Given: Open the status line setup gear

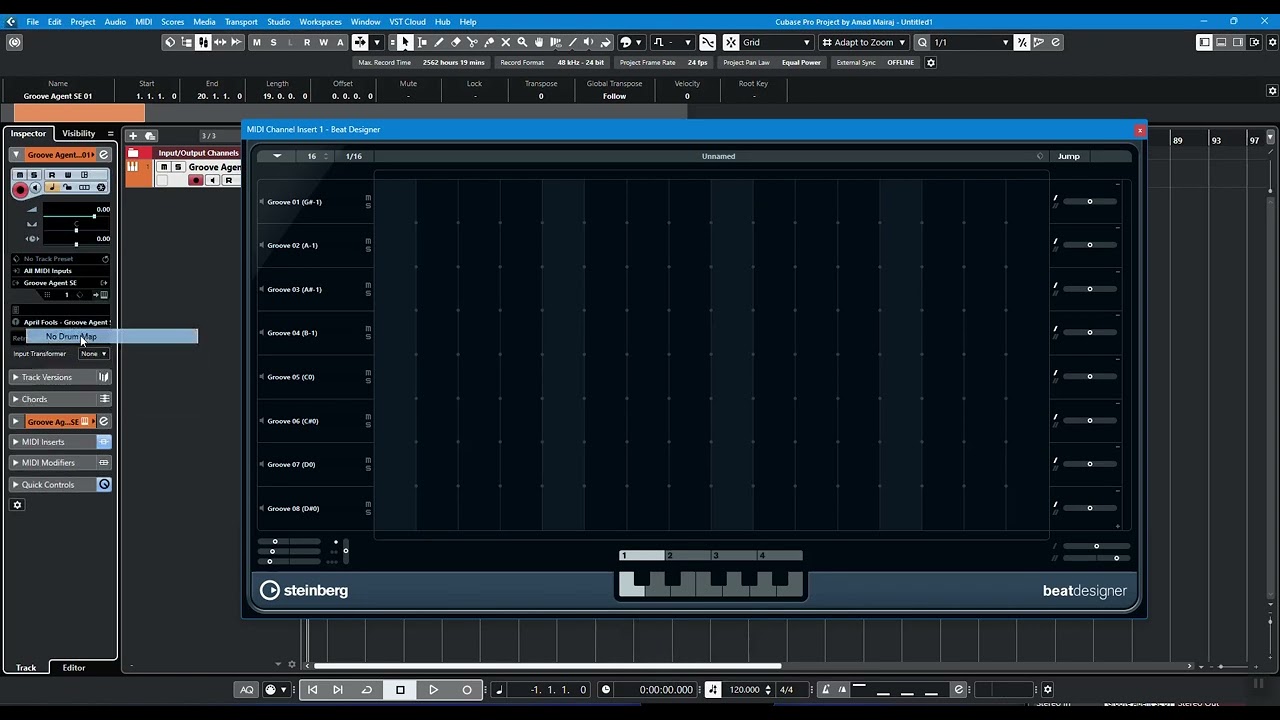Looking at the screenshot, I should (931, 62).
